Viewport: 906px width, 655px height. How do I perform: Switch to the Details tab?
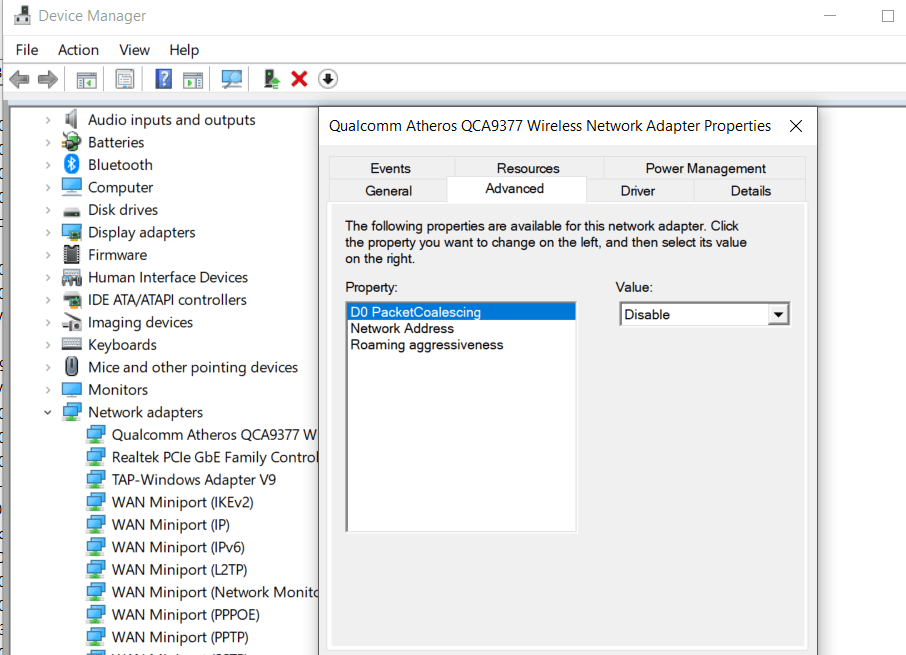tap(751, 191)
